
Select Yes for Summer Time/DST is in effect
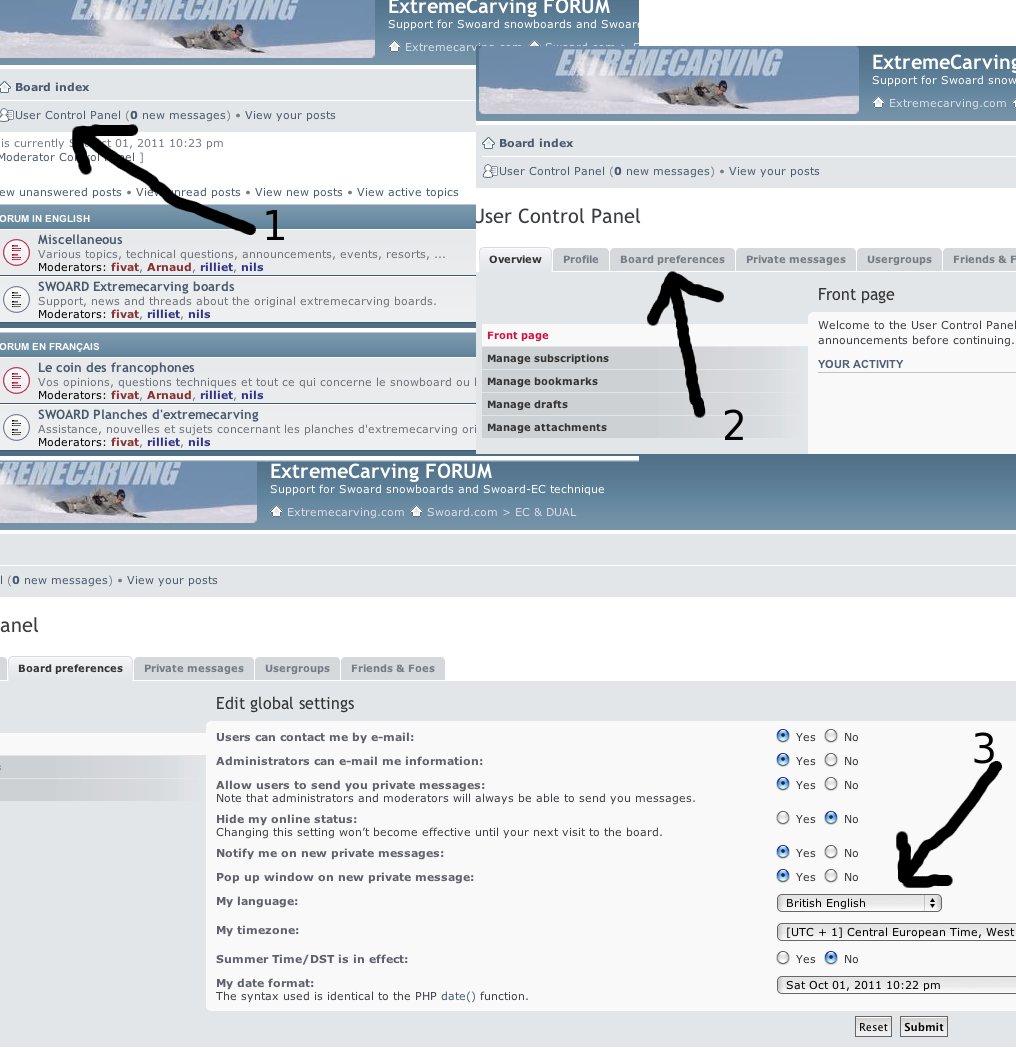(x=783, y=958)
